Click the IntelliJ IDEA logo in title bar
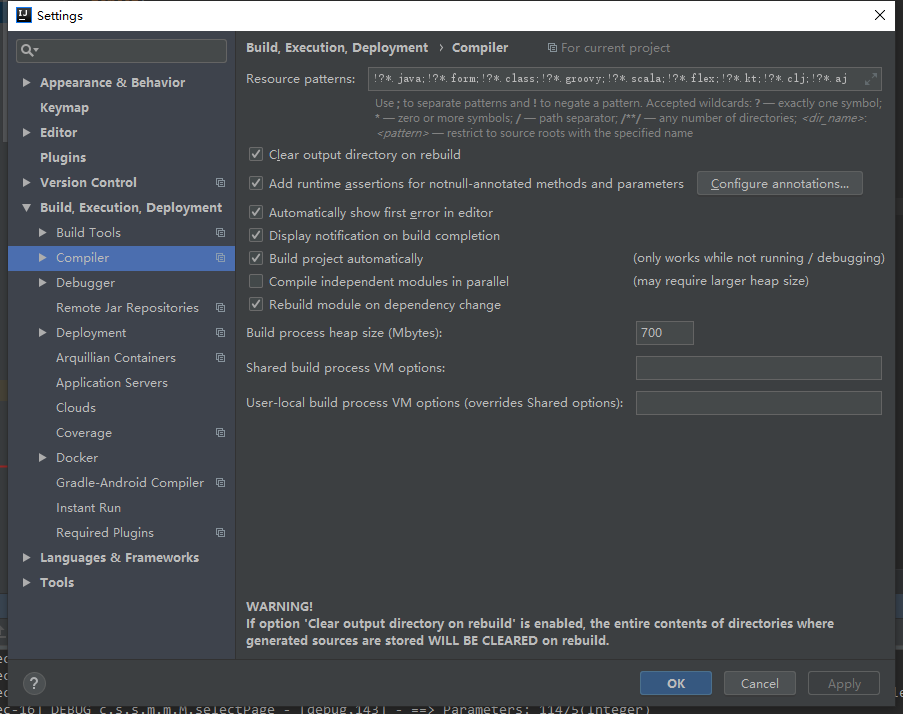This screenshot has width=903, height=714. click(24, 15)
